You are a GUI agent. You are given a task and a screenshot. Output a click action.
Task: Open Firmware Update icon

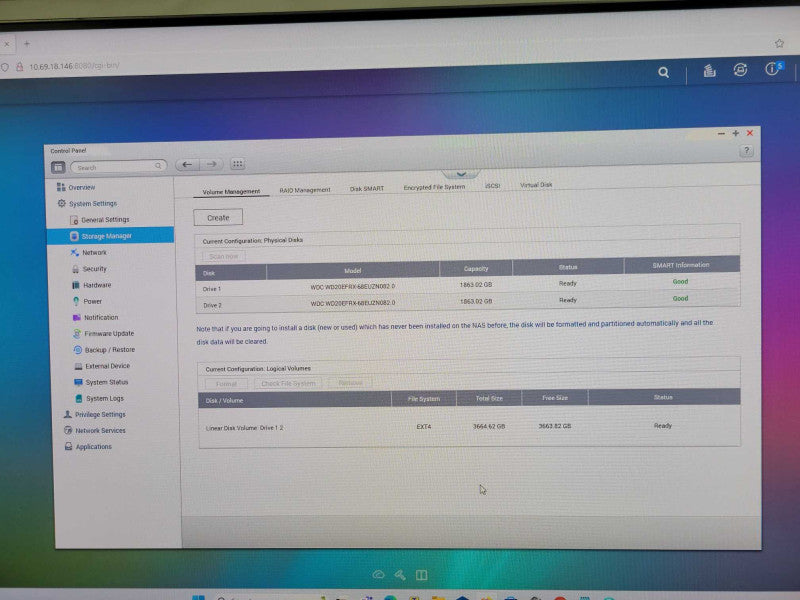[x=77, y=334]
